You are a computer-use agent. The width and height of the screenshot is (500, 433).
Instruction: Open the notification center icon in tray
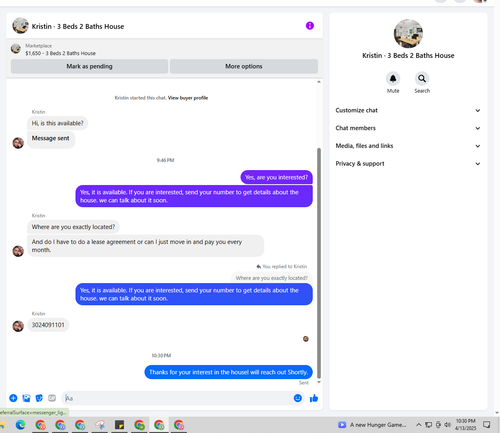point(487,425)
